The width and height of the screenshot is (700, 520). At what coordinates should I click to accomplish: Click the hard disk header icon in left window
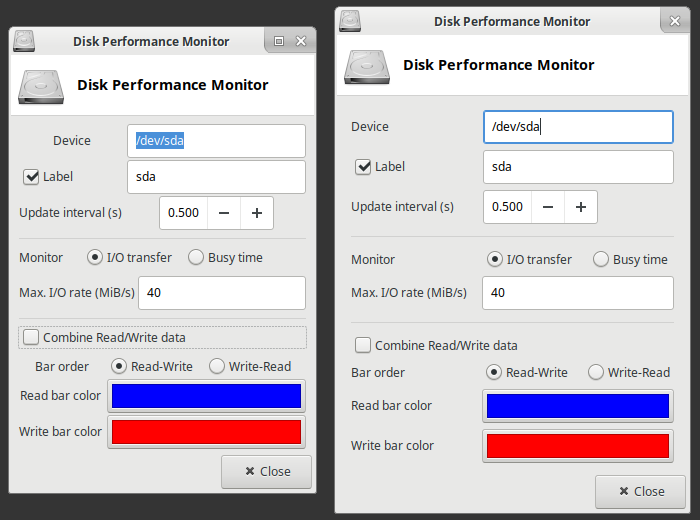coord(40,85)
